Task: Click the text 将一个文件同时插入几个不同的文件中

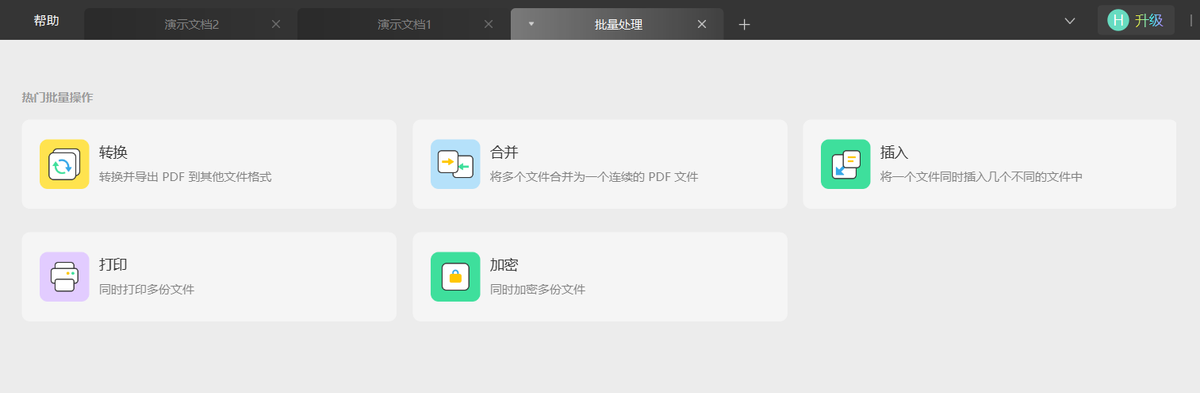Action: coord(981,177)
